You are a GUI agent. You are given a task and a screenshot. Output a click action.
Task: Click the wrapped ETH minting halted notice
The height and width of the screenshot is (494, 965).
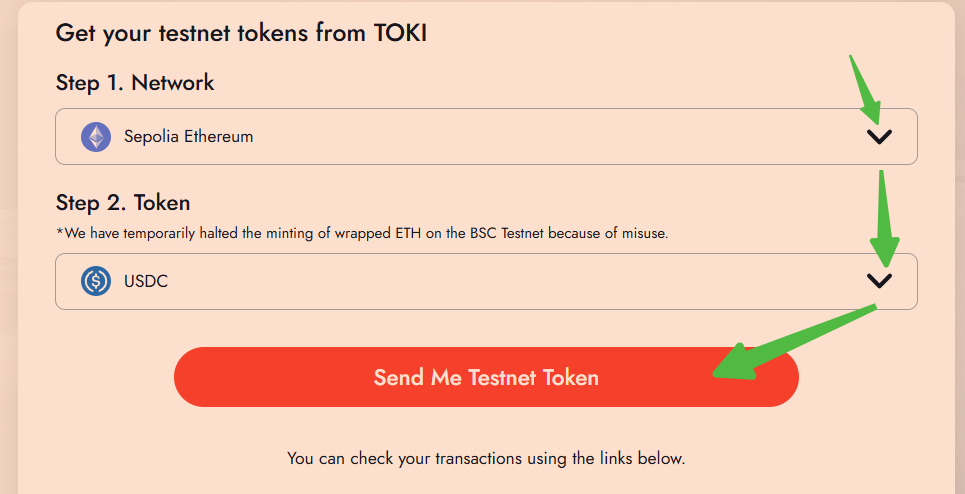click(362, 234)
